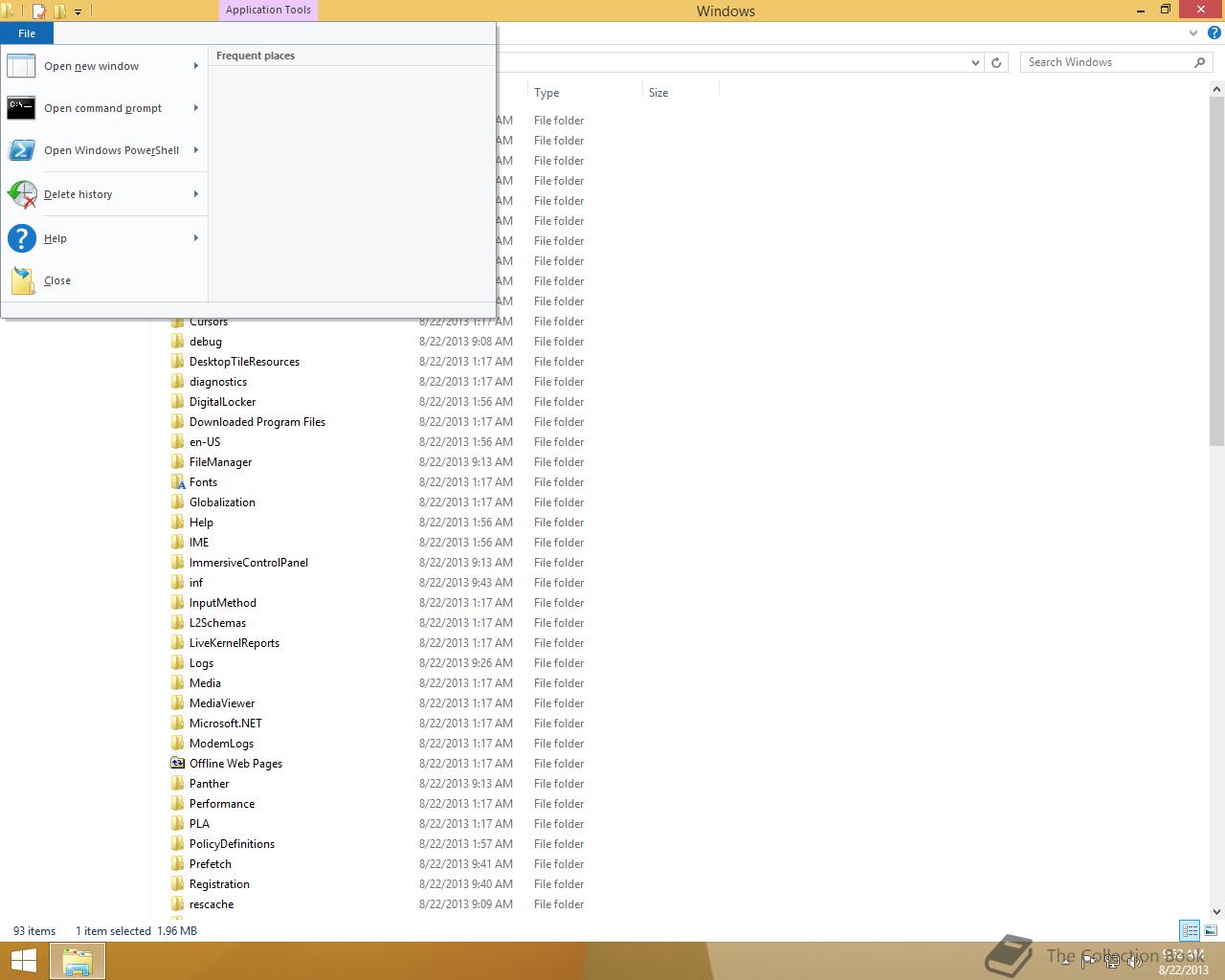The width and height of the screenshot is (1225, 980).
Task: Click the 1 item selected 1.96 MB text
Action: point(136,931)
